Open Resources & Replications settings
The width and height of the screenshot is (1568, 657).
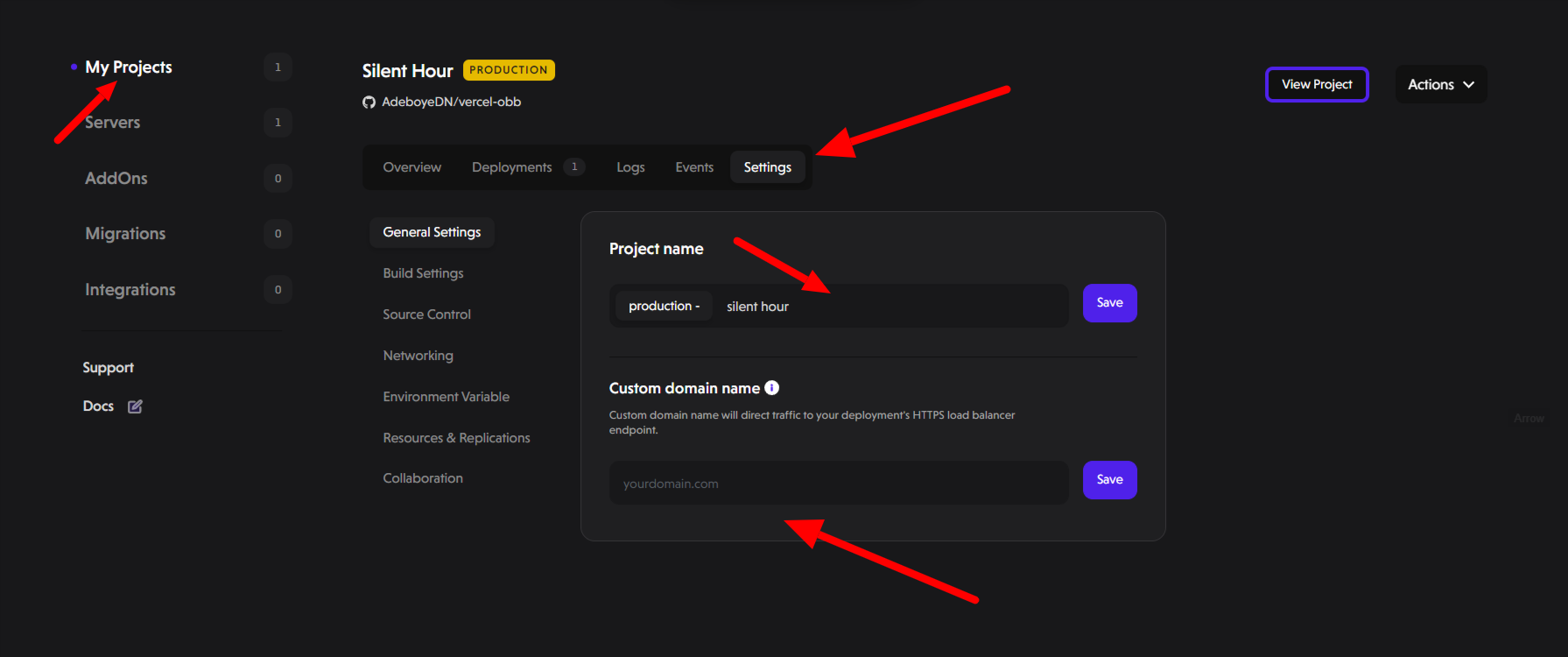[x=456, y=438]
